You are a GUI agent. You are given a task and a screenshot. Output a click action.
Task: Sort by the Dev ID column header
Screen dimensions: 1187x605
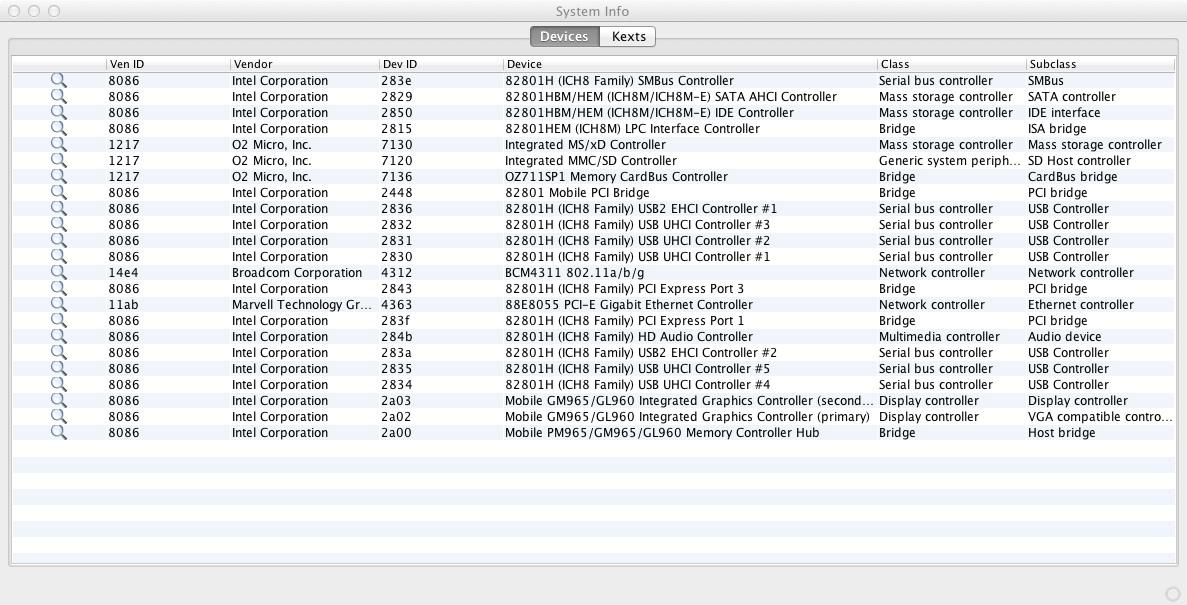coord(440,64)
